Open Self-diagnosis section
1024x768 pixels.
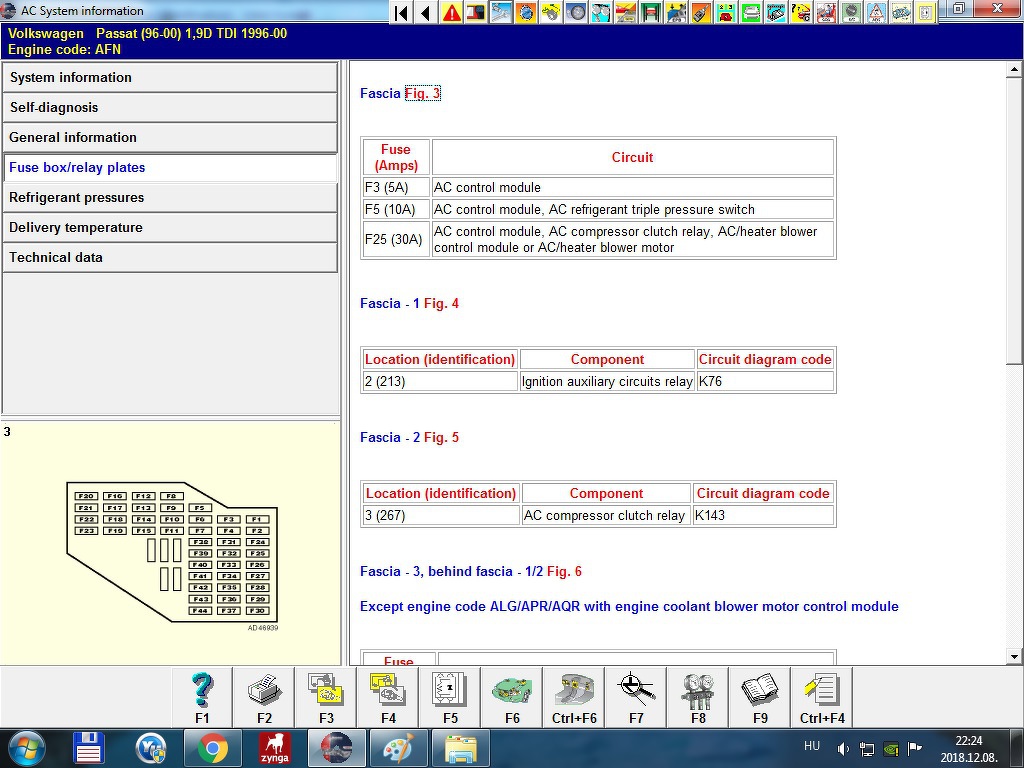pyautogui.click(x=170, y=107)
